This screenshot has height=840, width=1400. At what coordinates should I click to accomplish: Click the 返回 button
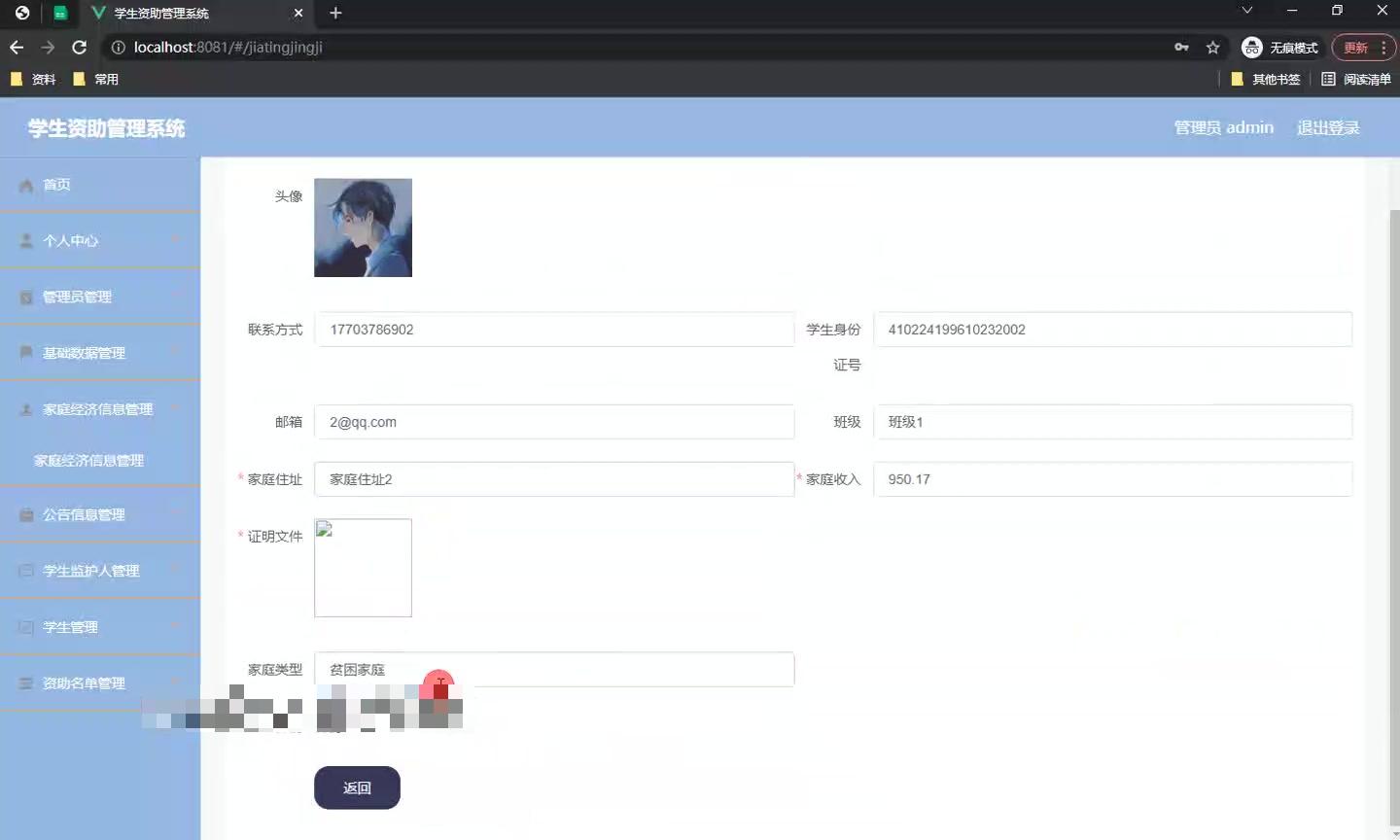(x=357, y=787)
